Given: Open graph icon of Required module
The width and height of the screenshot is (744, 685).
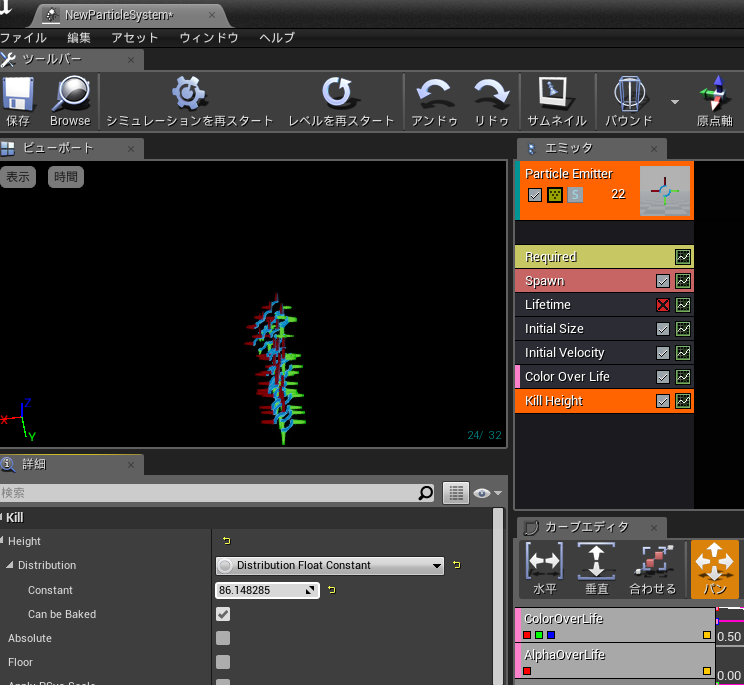Looking at the screenshot, I should 683,257.
